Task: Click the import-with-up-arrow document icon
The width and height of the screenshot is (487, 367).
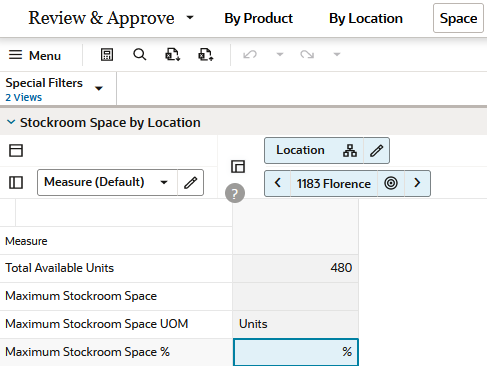Action: tap(205, 54)
